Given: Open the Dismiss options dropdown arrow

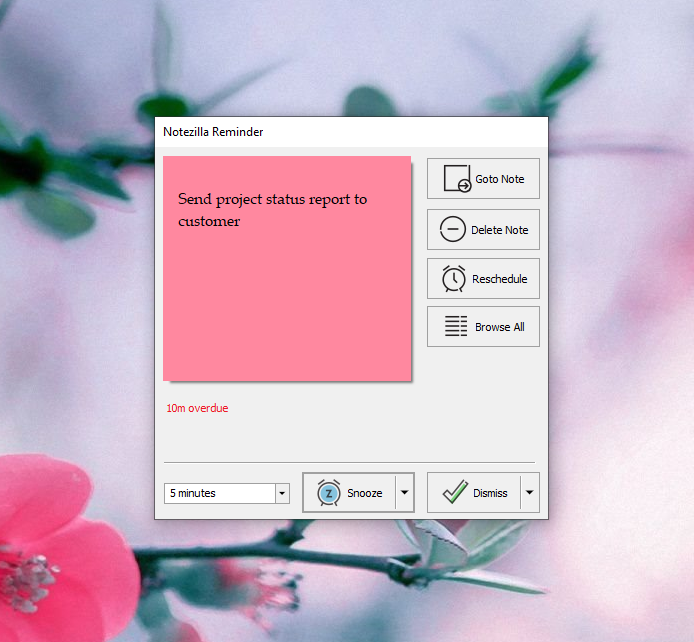Looking at the screenshot, I should pos(529,492).
